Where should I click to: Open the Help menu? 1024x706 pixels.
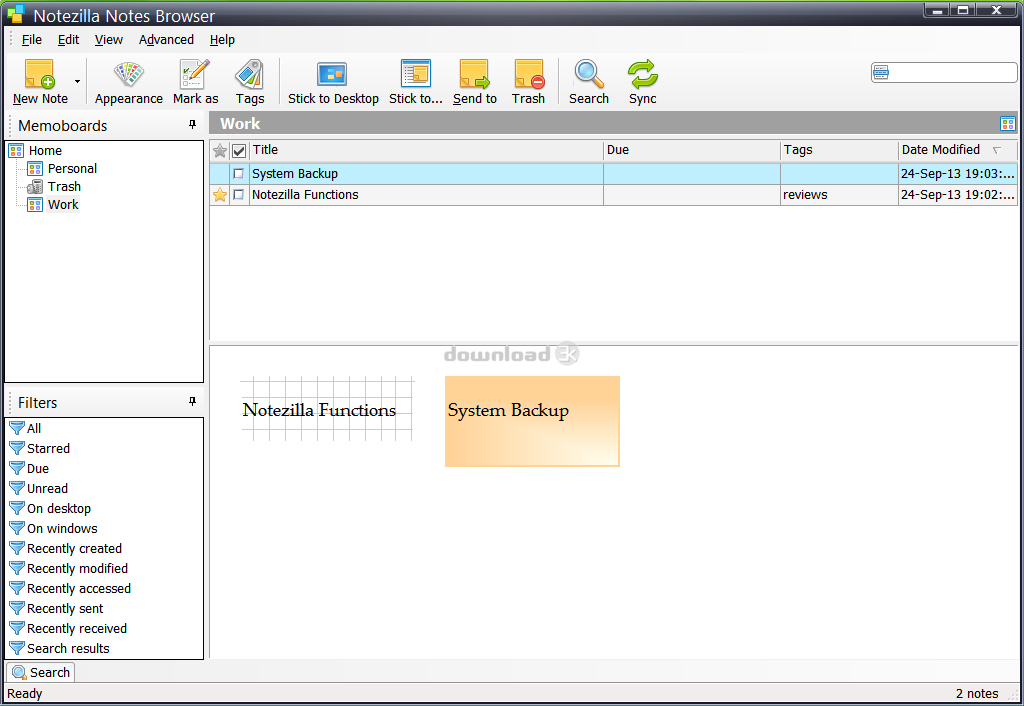(222, 40)
